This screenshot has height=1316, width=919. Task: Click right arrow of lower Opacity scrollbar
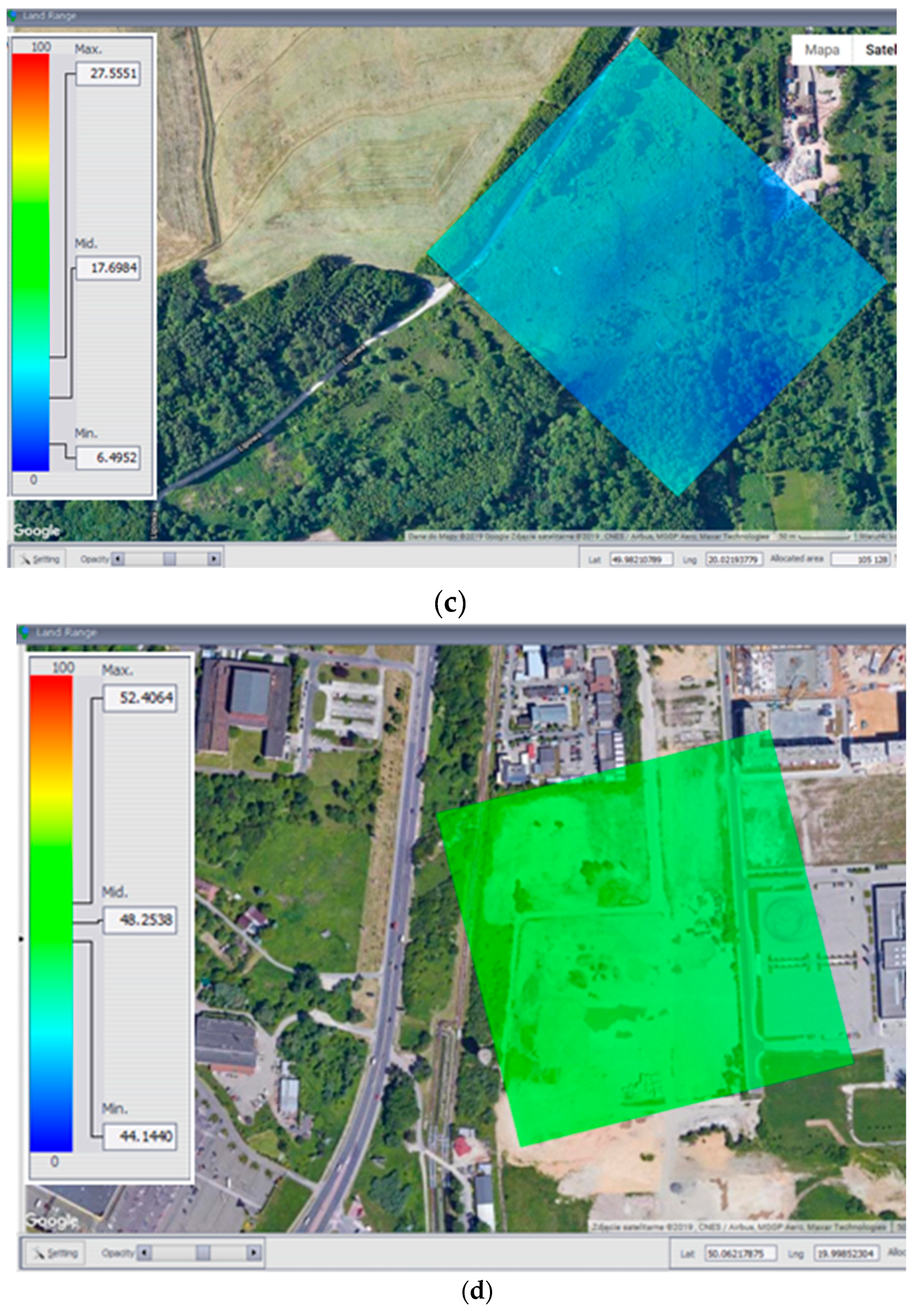pyautogui.click(x=253, y=1253)
